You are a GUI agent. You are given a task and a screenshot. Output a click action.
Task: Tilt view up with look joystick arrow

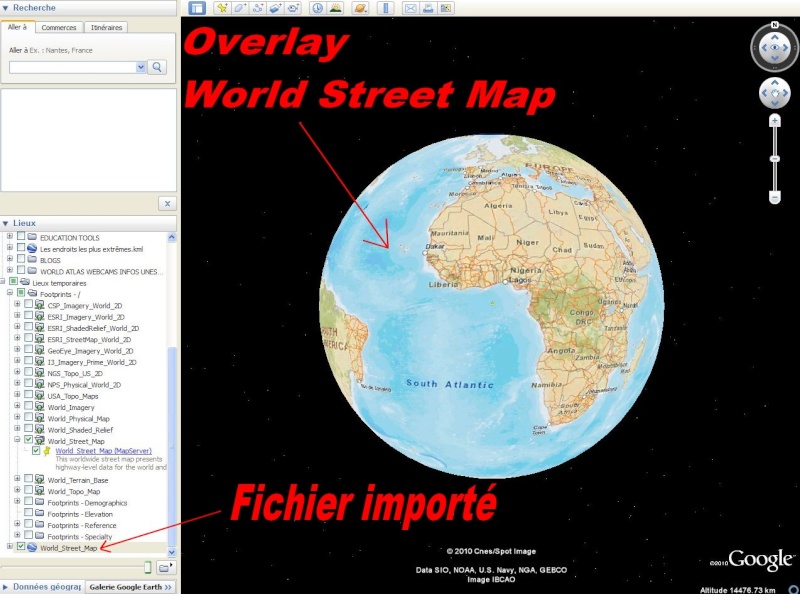click(774, 37)
